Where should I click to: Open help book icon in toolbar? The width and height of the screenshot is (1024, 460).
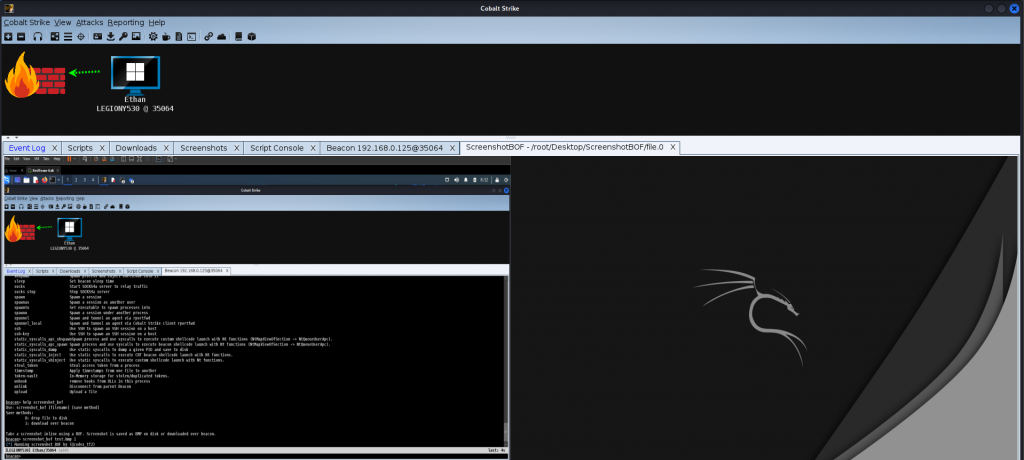point(238,37)
